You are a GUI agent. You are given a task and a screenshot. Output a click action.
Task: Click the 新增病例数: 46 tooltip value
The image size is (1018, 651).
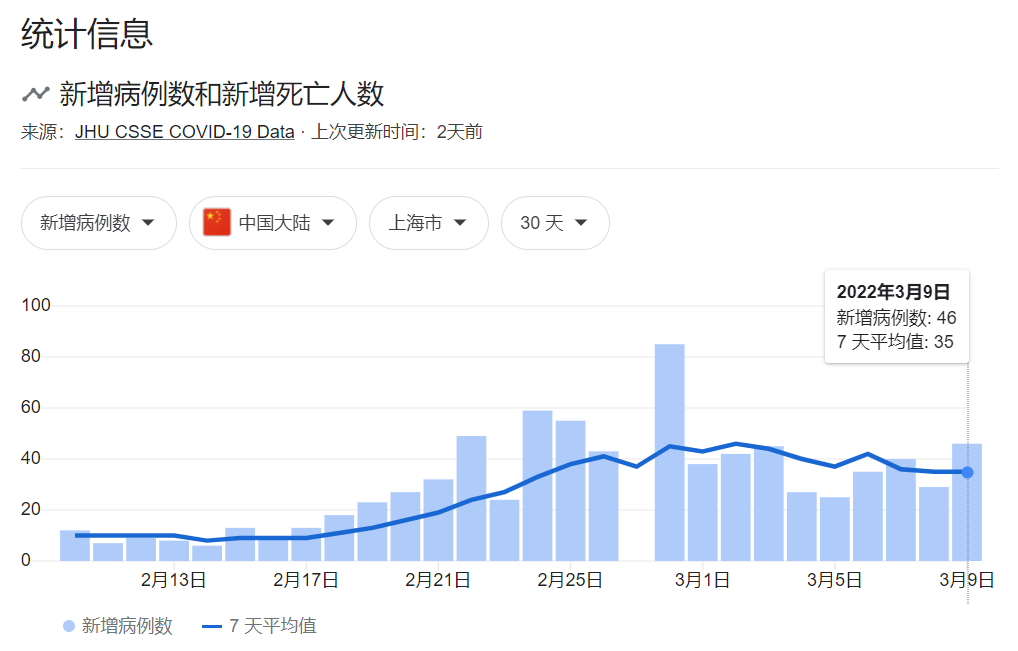point(896,317)
